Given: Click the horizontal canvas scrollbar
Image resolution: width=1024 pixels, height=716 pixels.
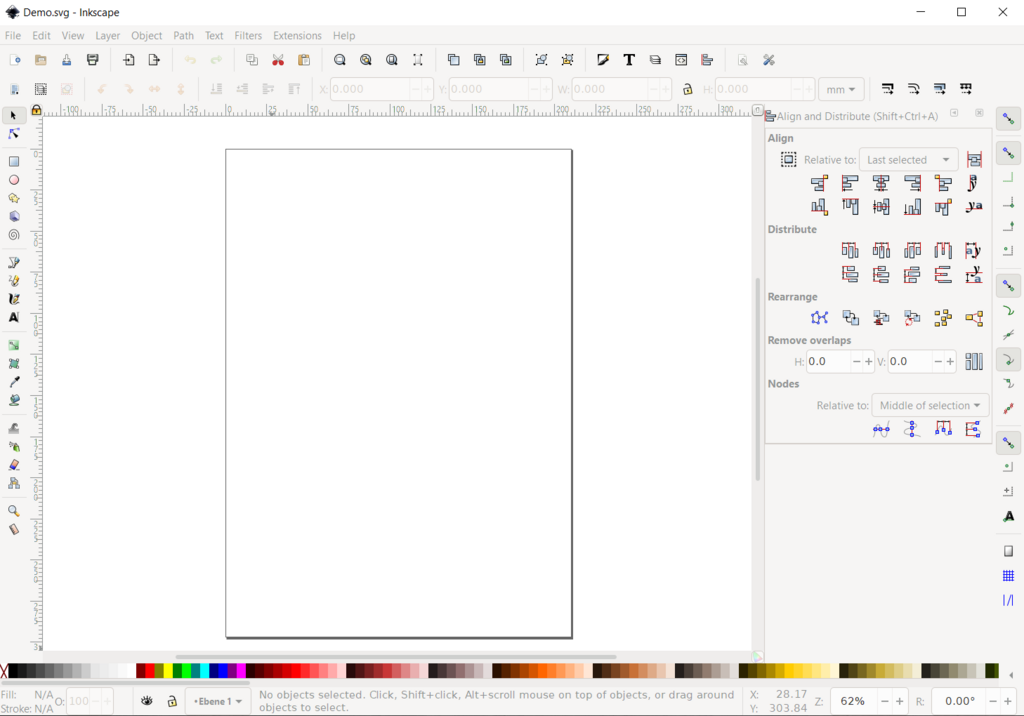Looking at the screenshot, I should click(x=396, y=657).
